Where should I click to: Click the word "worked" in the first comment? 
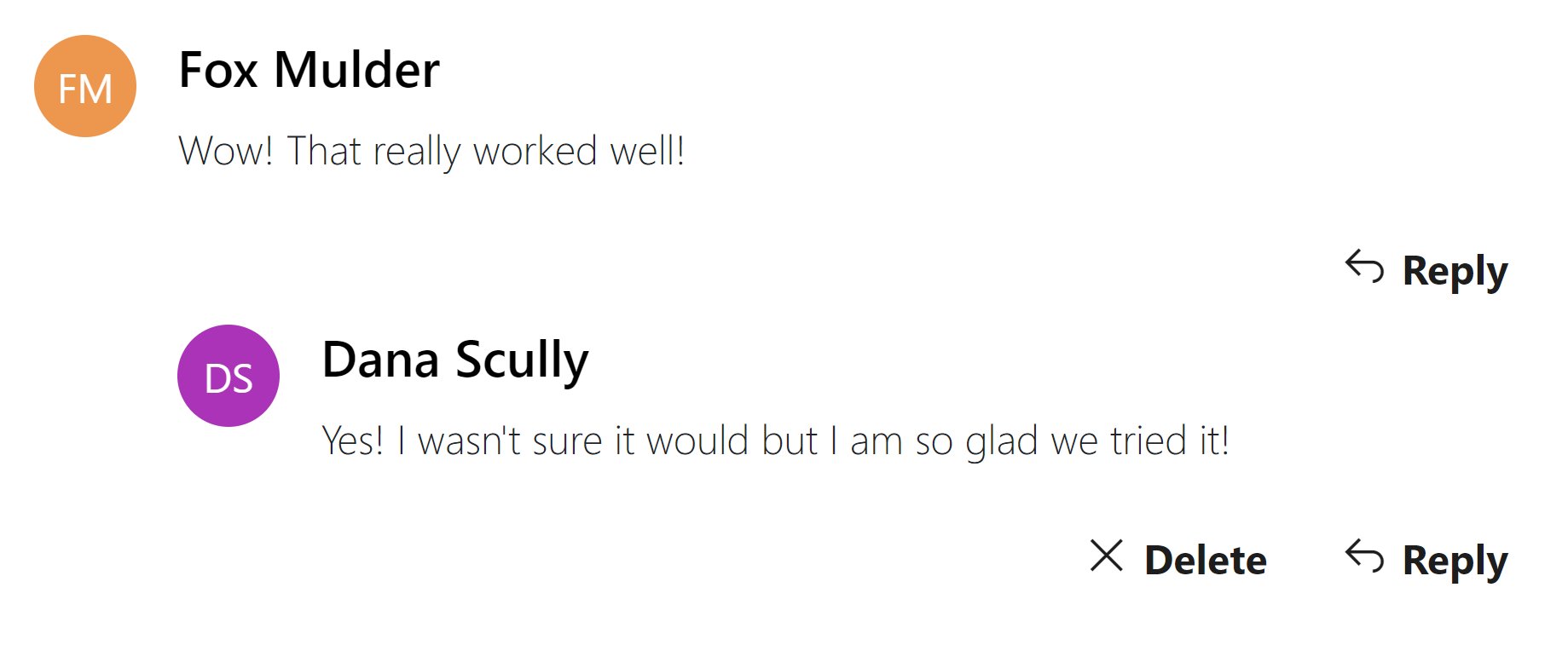coord(535,151)
